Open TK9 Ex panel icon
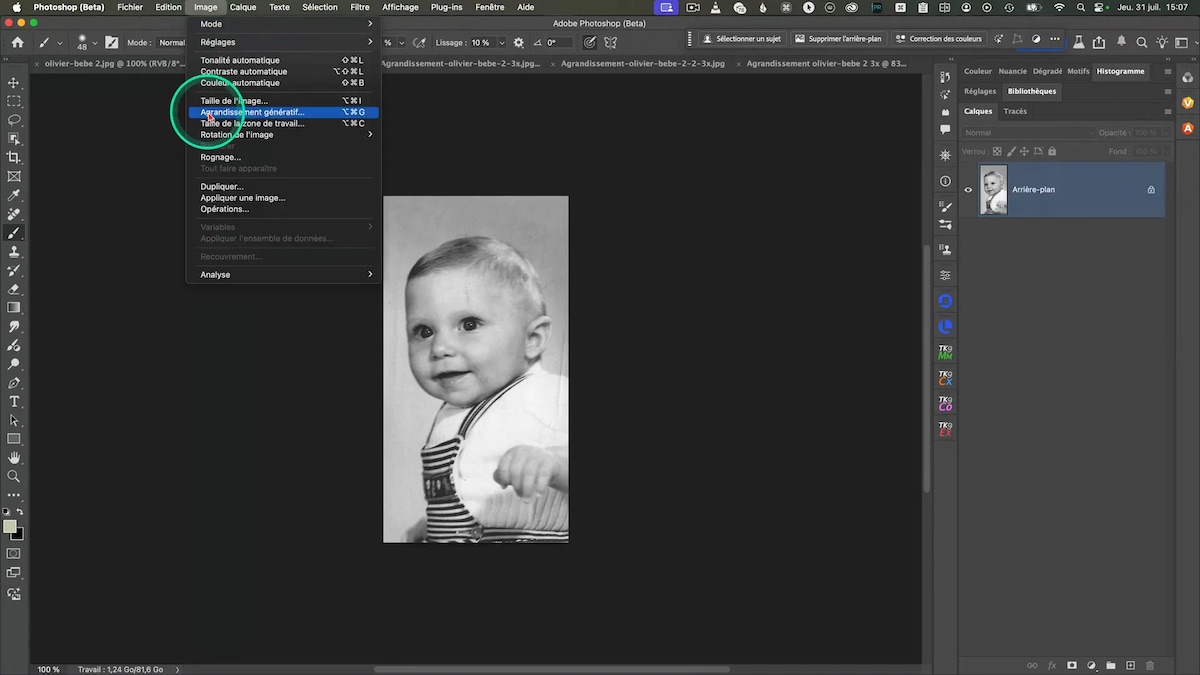The image size is (1200, 675). click(945, 430)
